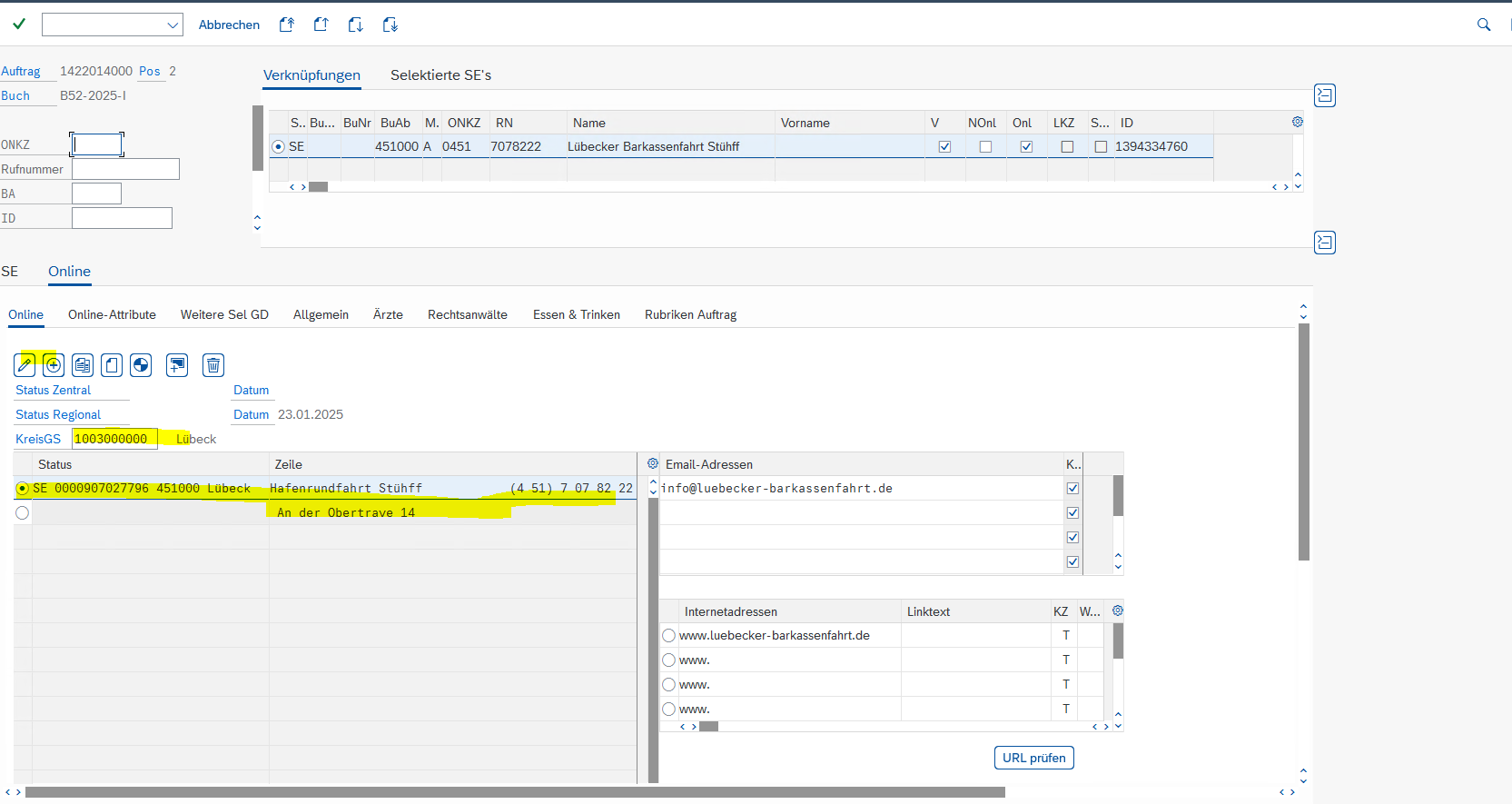Click the KreisGS label
1512x804 pixels.
point(38,439)
